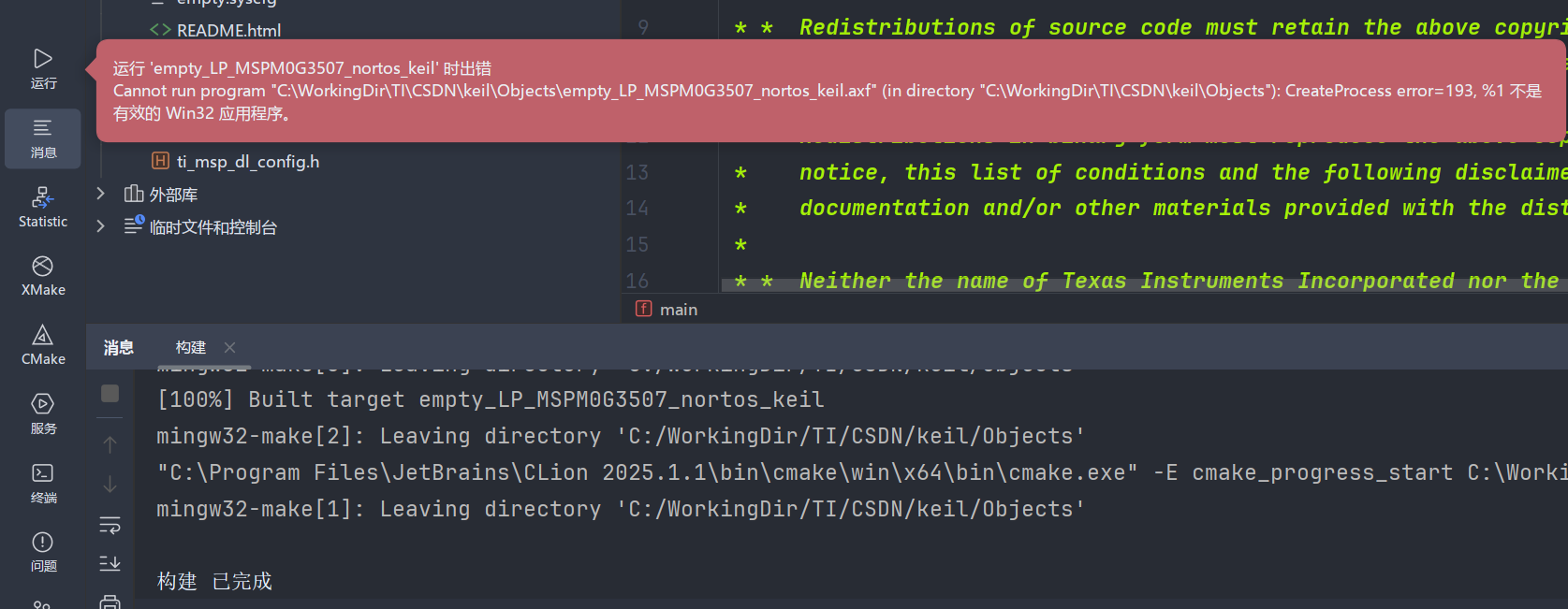
Task: Open the 消息 (Messages) sidebar tool
Action: click(x=43, y=138)
